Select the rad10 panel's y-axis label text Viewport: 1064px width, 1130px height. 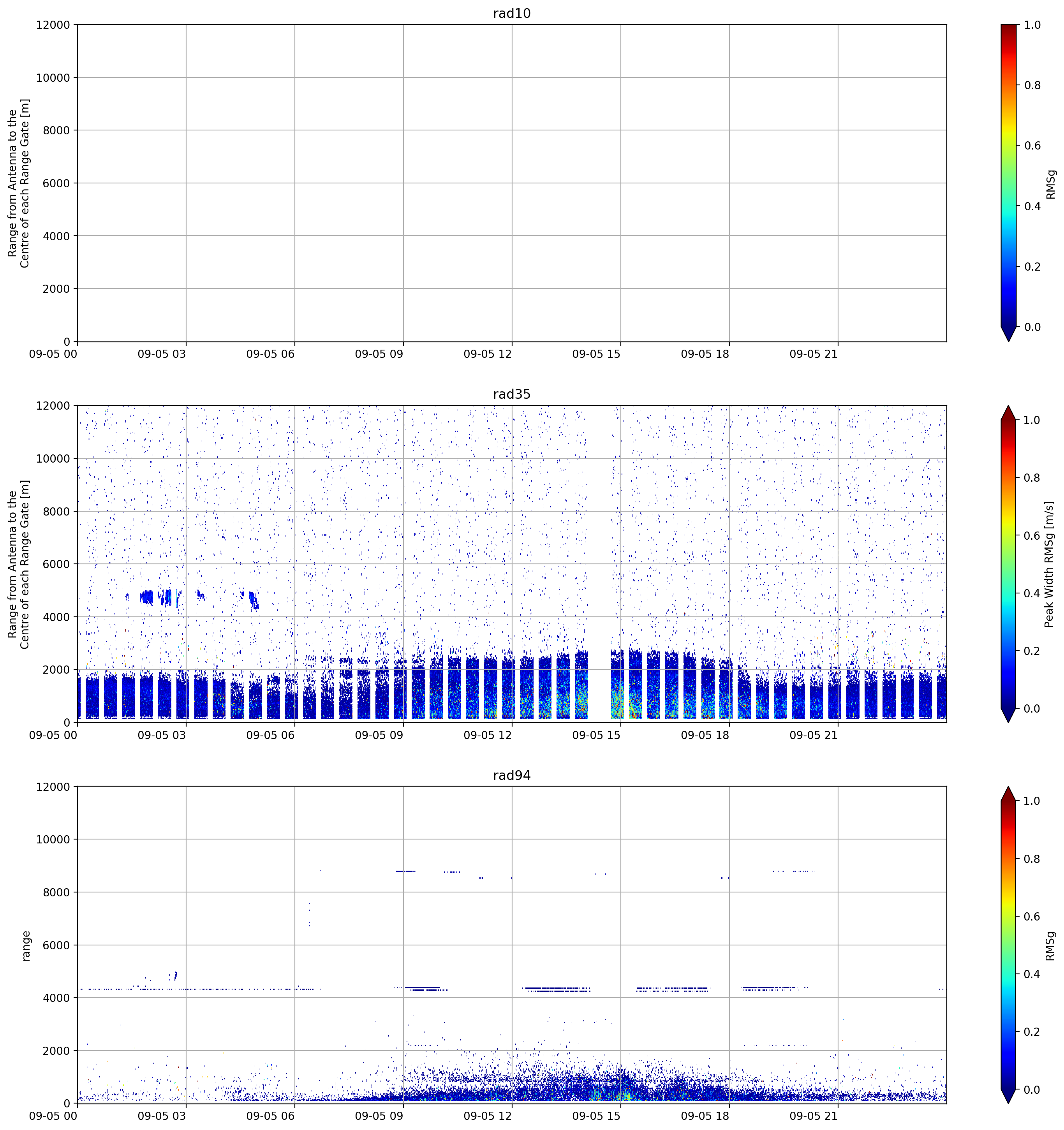(19, 183)
